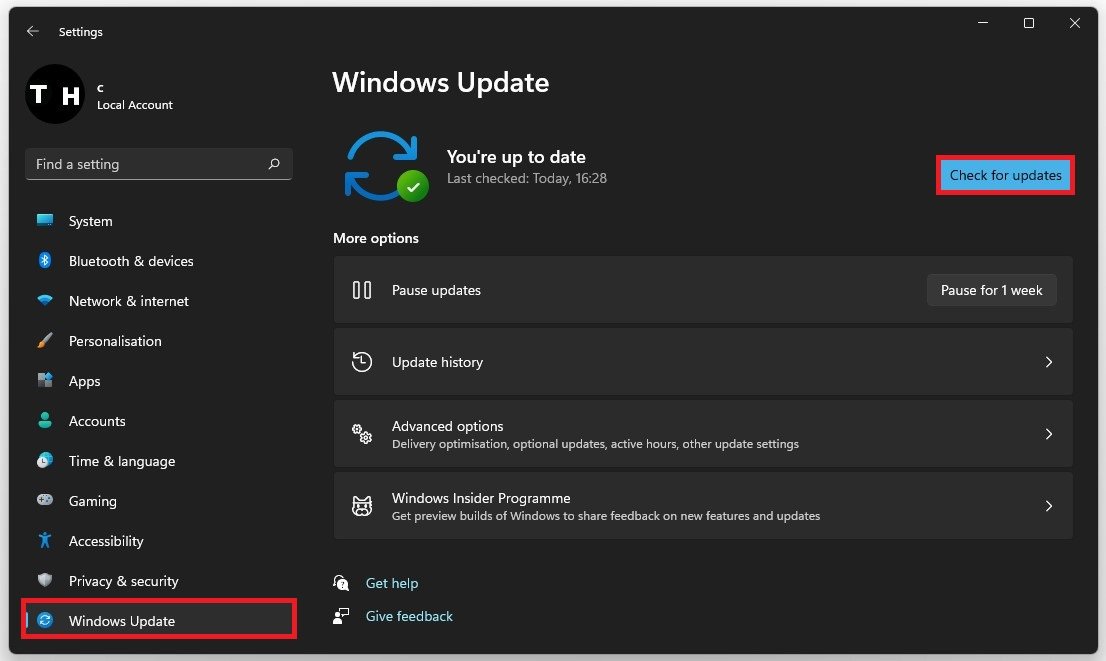
Task: Click the Accounts person icon
Action: tap(45, 420)
